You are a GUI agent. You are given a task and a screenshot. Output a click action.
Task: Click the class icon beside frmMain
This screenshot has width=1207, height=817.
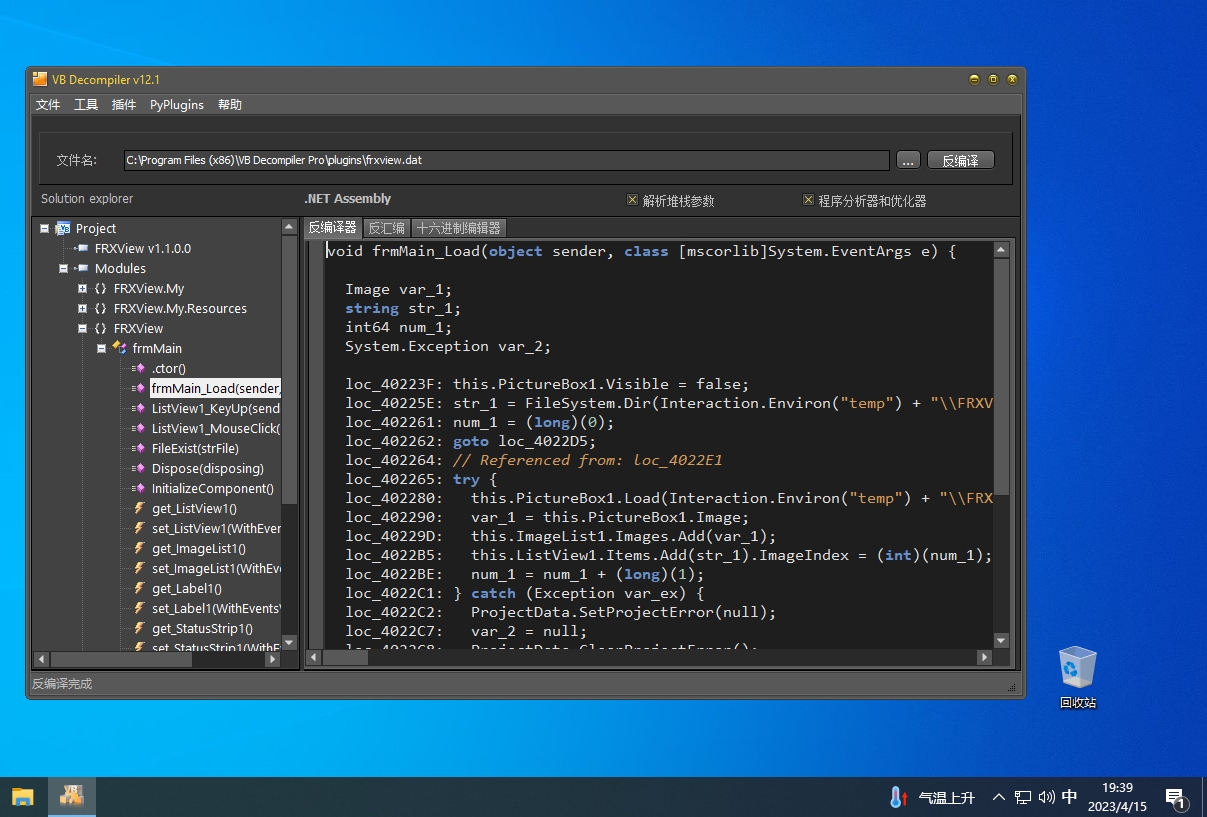coord(120,348)
